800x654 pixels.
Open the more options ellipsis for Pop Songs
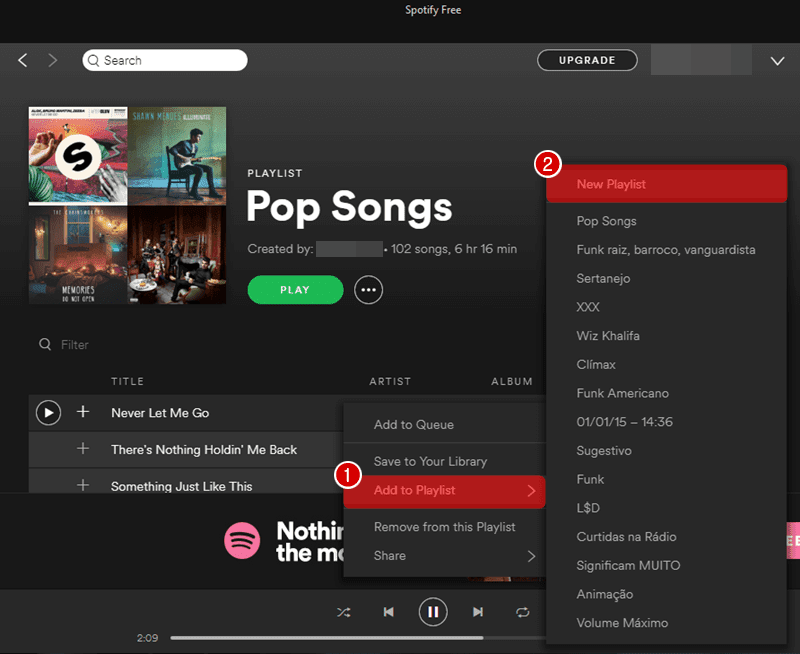[x=368, y=290]
